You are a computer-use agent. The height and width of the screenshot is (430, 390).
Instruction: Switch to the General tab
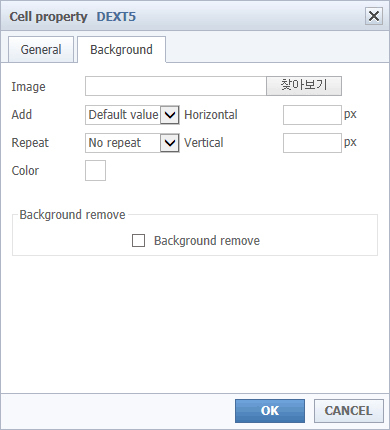41,50
